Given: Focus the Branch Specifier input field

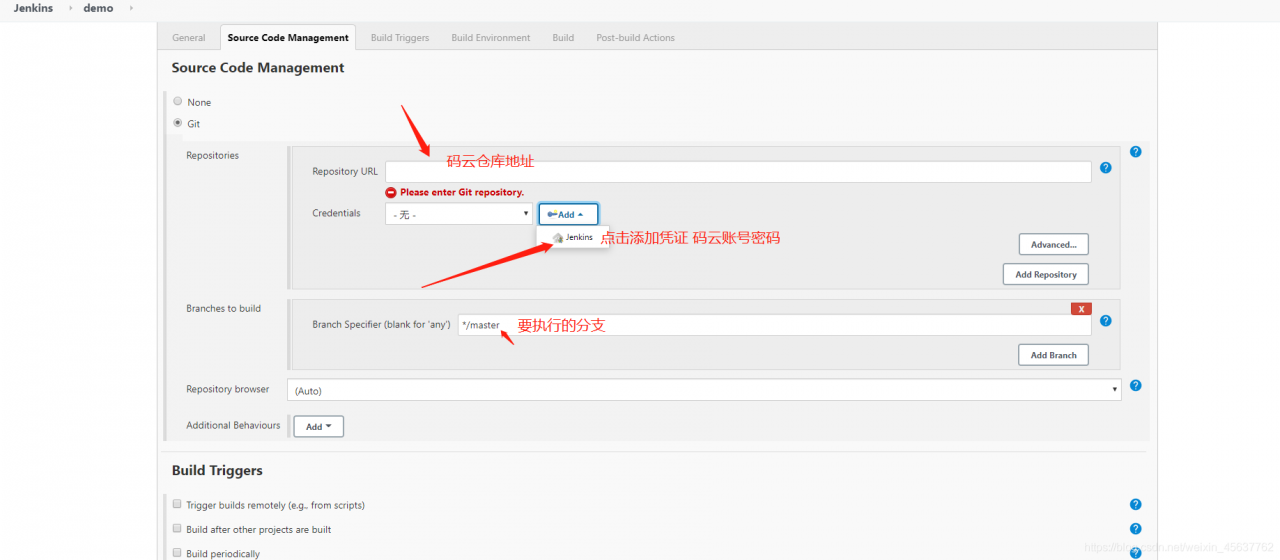Looking at the screenshot, I should 774,325.
